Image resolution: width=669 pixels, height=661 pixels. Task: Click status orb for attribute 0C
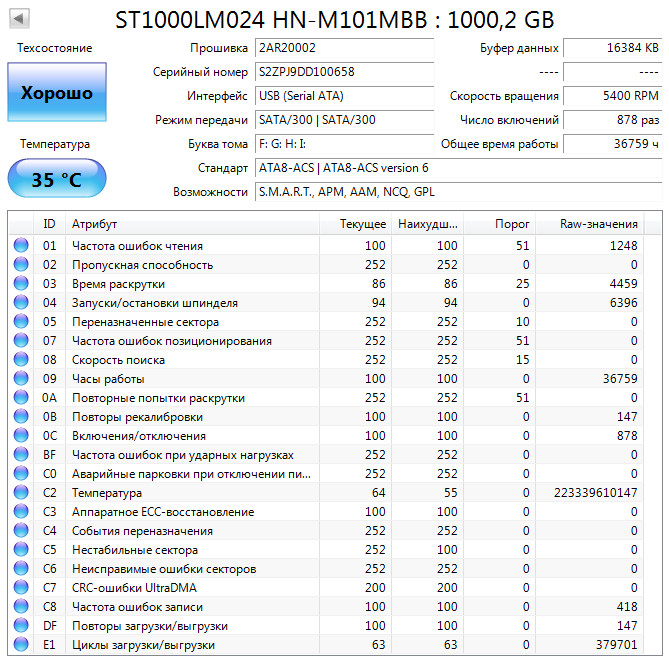pyautogui.click(x=21, y=435)
